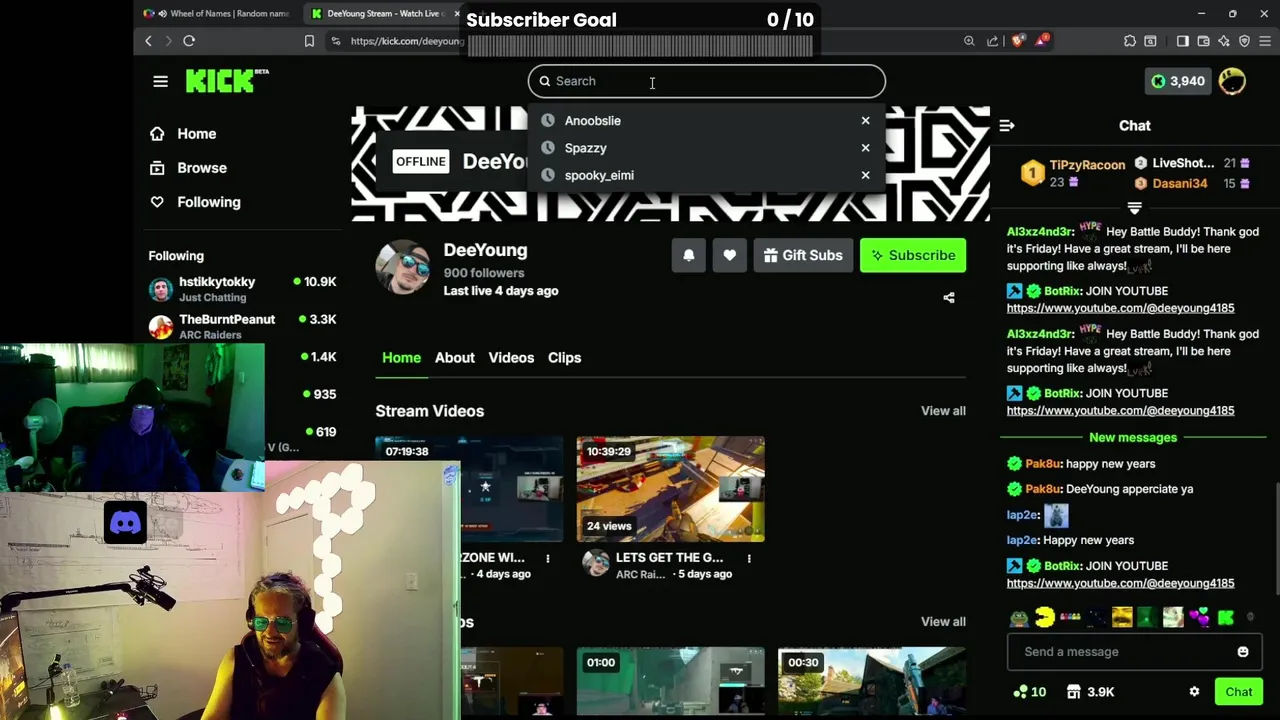Click Pak8u username saying happy new years

click(1042, 464)
